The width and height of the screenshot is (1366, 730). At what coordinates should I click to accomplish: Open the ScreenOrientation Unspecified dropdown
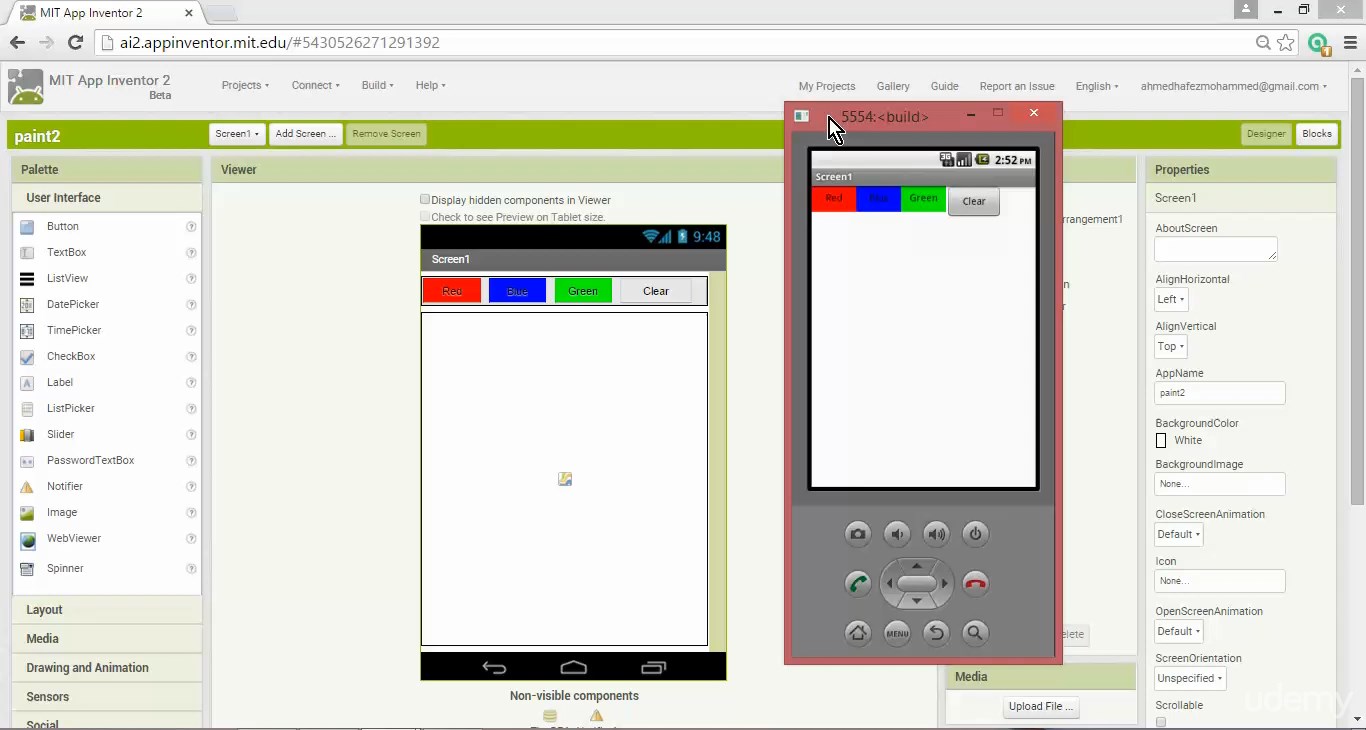[x=1190, y=678]
